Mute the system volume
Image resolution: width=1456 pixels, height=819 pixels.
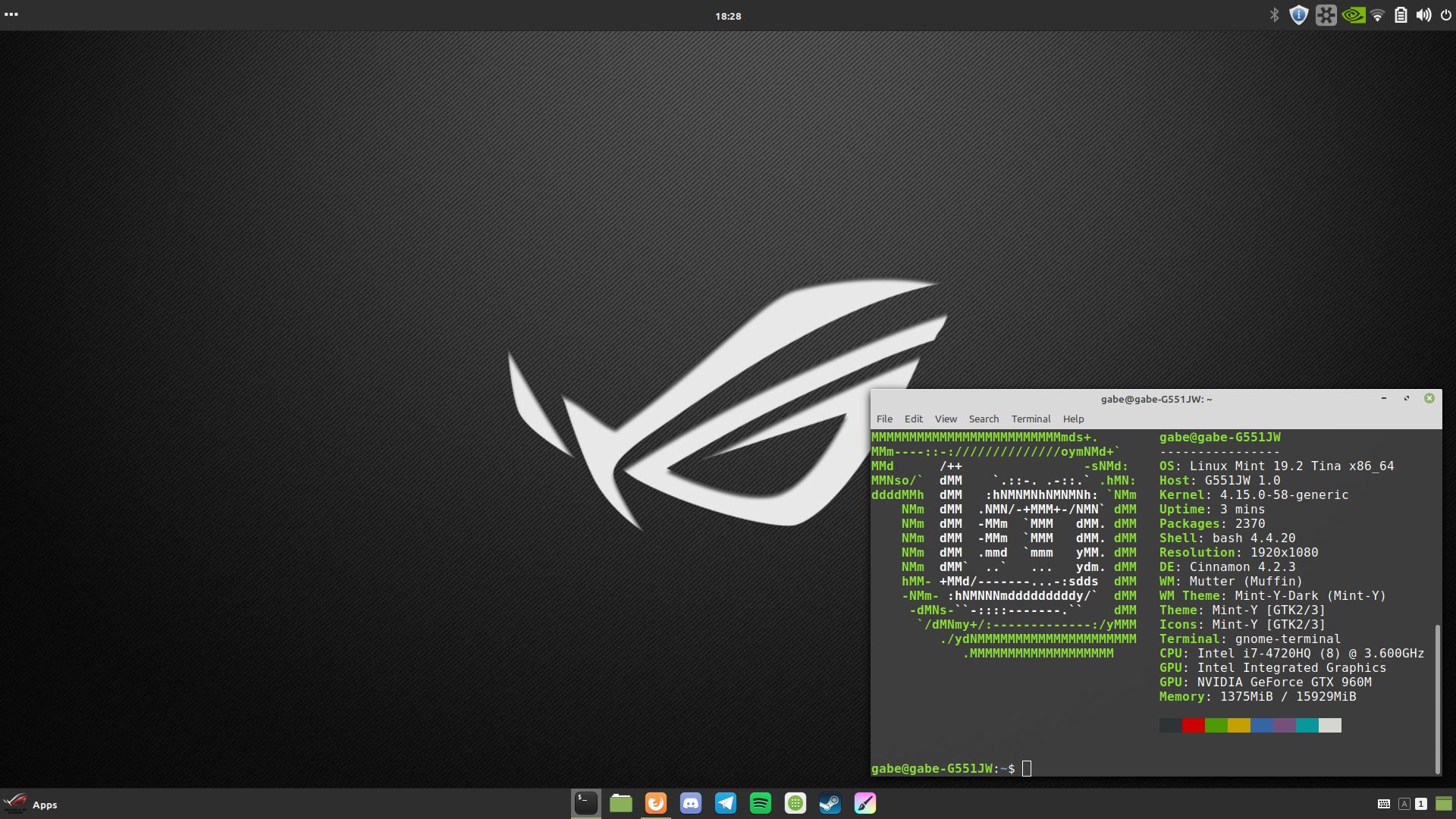tap(1425, 15)
